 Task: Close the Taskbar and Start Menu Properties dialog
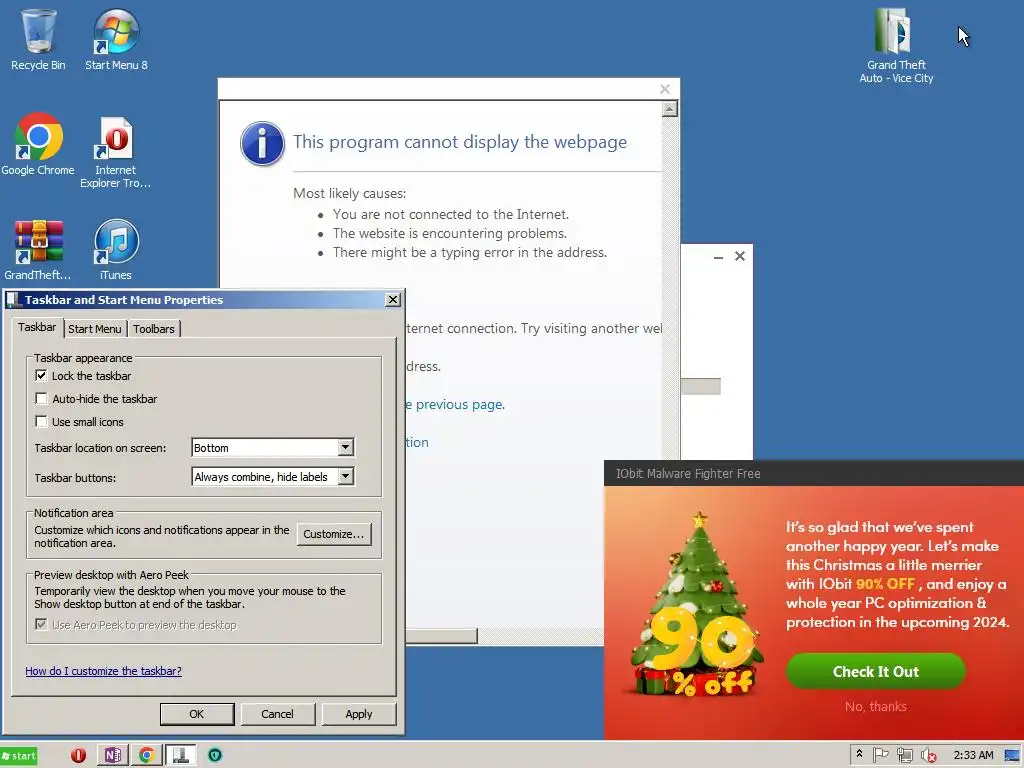(x=392, y=300)
